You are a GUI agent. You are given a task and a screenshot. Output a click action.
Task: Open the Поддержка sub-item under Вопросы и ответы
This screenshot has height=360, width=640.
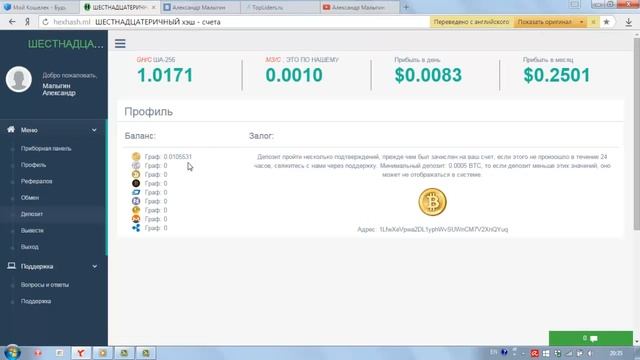[x=36, y=301]
